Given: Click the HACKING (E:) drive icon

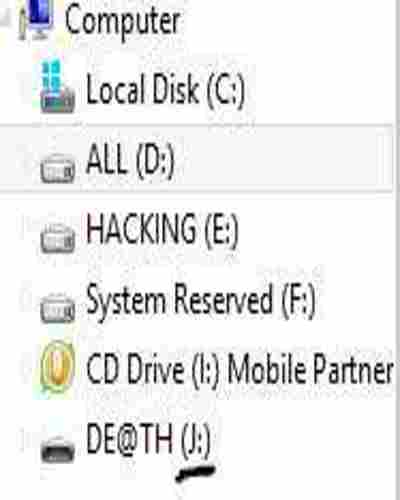Looking at the screenshot, I should tap(57, 238).
